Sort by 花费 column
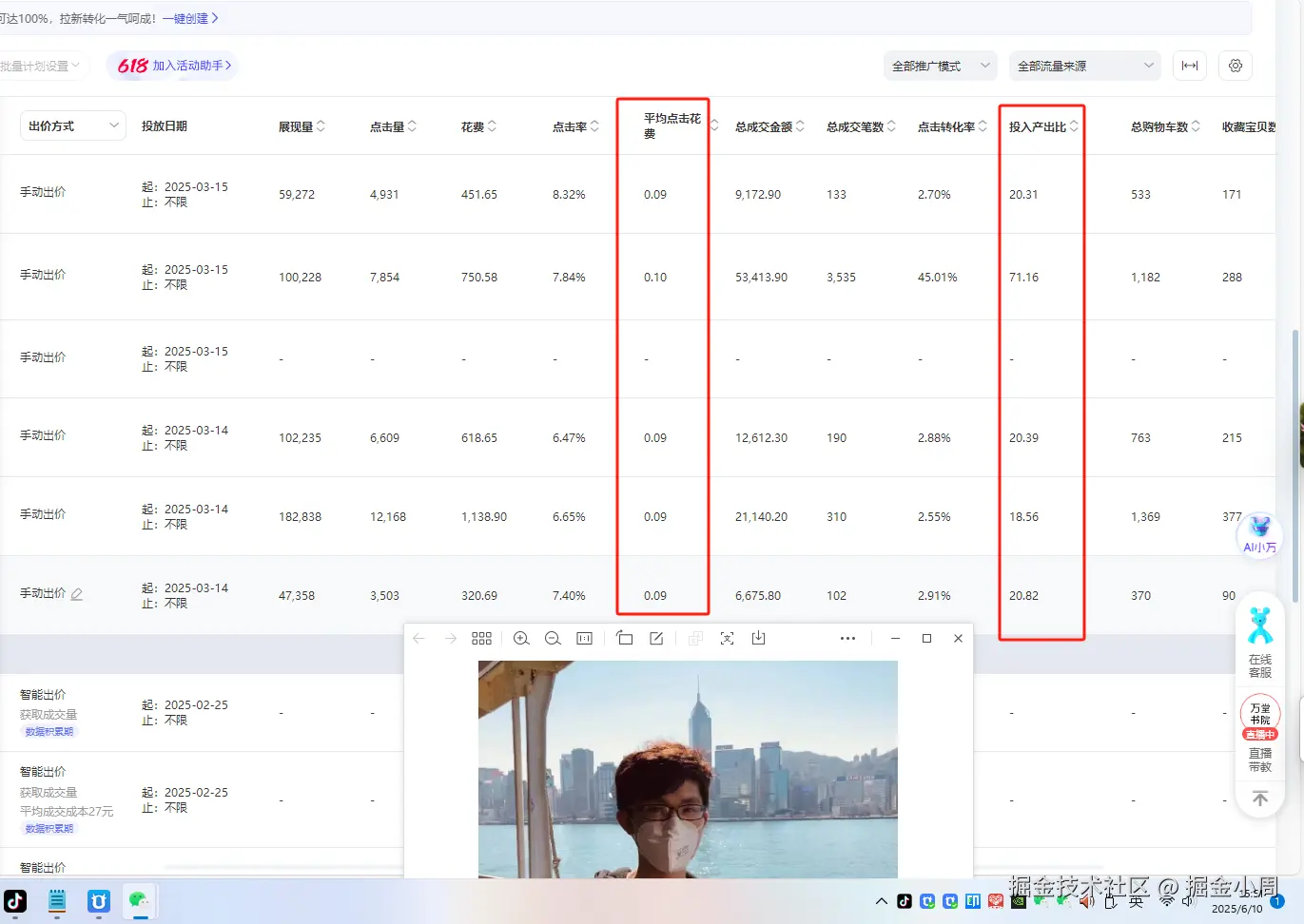The width and height of the screenshot is (1304, 924). [x=492, y=126]
